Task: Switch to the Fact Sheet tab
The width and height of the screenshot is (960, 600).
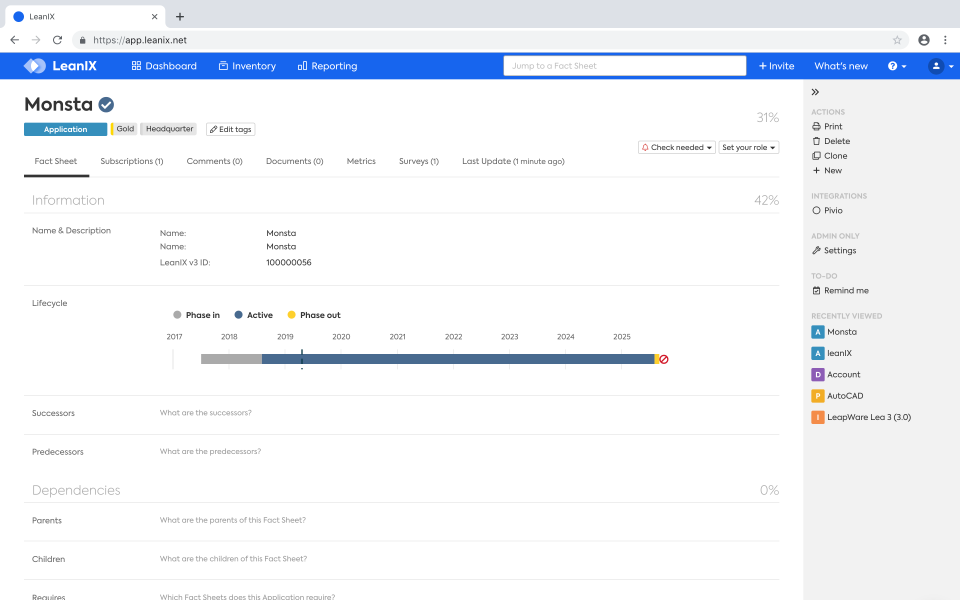Action: point(56,161)
